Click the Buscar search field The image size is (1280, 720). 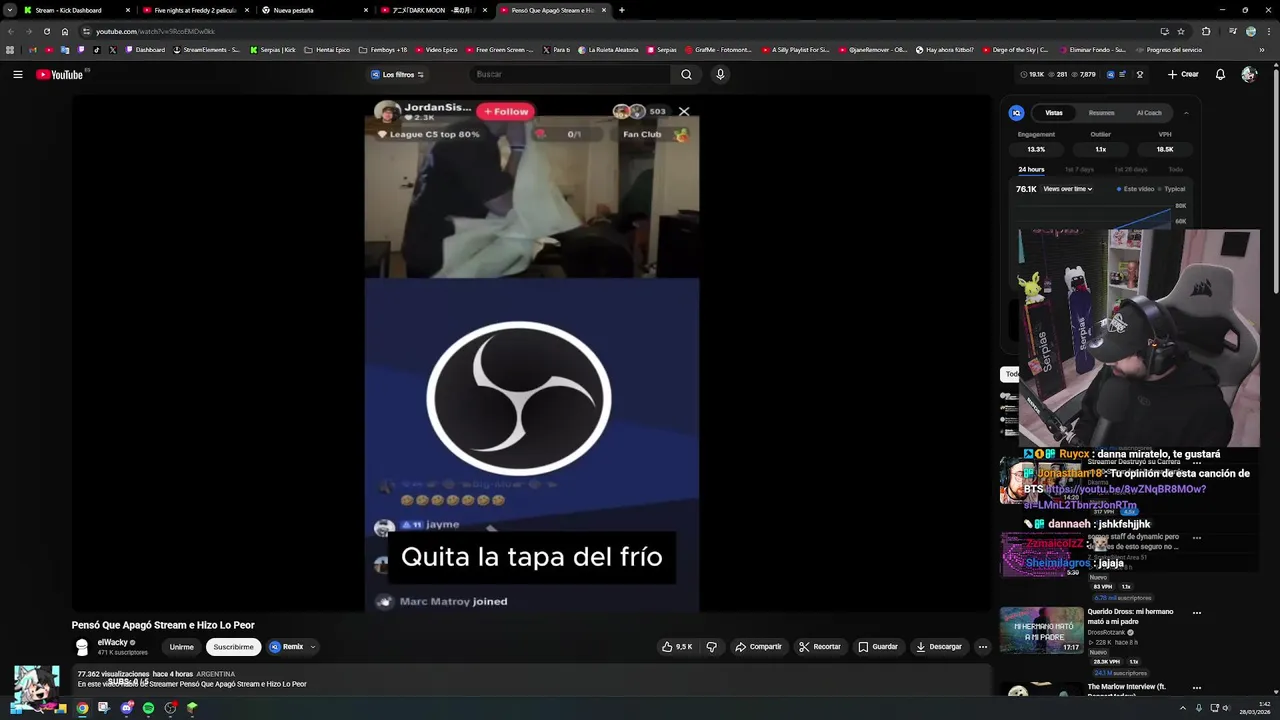(x=570, y=74)
